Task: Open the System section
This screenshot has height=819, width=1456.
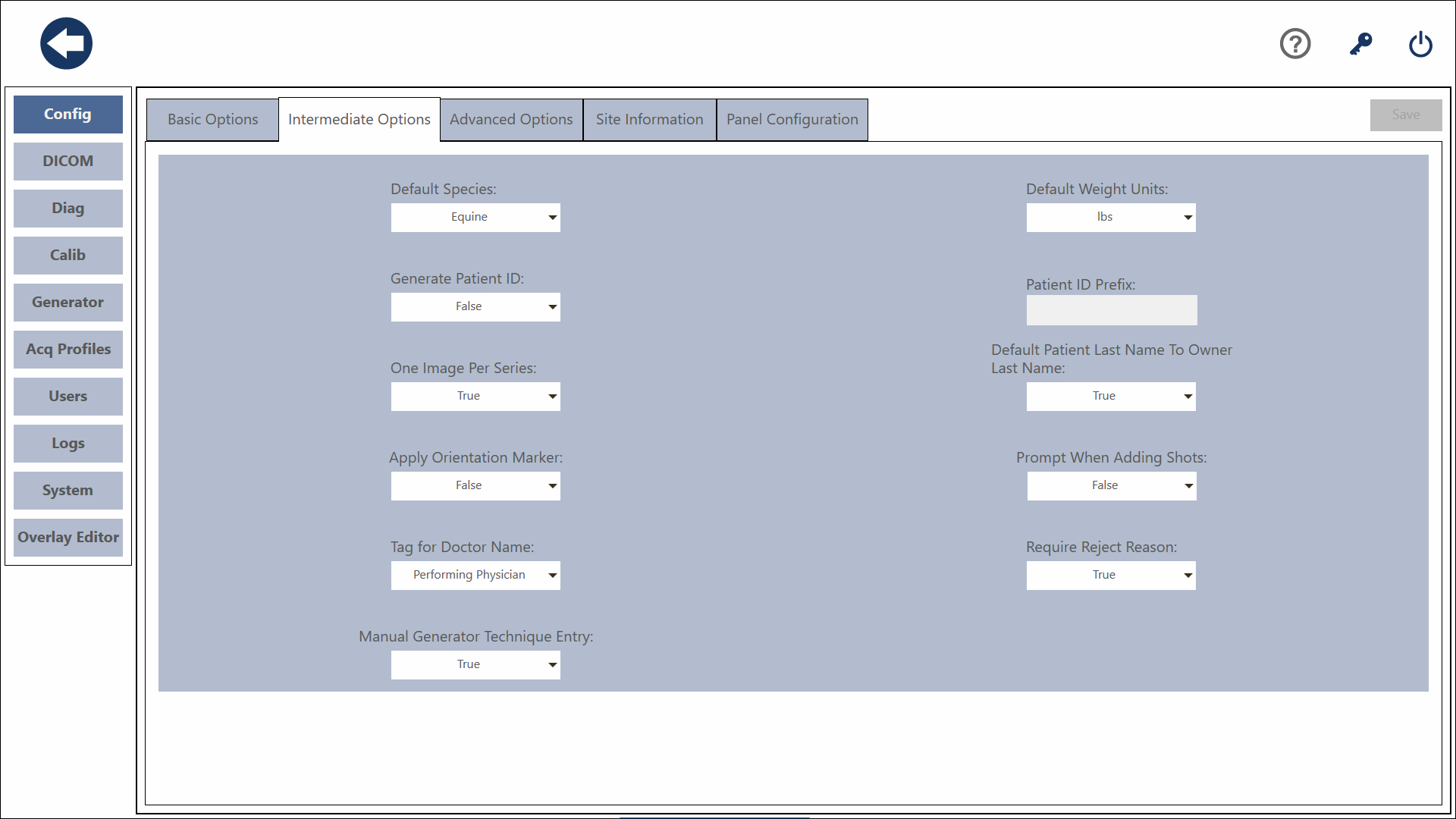Action: (68, 491)
